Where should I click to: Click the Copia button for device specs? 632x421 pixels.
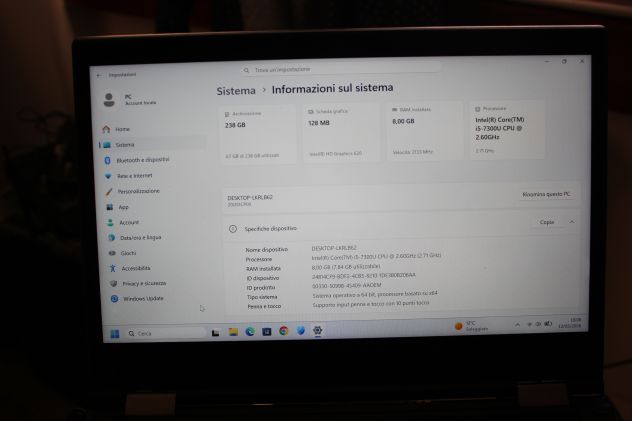click(x=547, y=222)
